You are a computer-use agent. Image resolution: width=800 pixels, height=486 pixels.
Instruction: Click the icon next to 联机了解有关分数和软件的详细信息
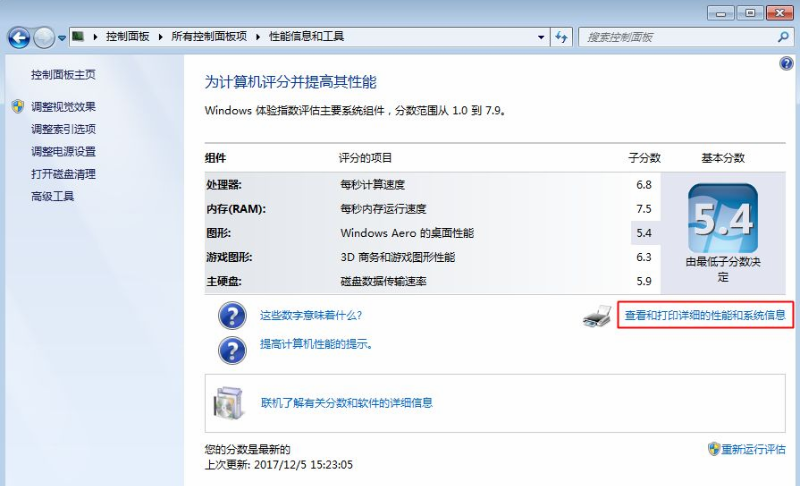[228, 402]
